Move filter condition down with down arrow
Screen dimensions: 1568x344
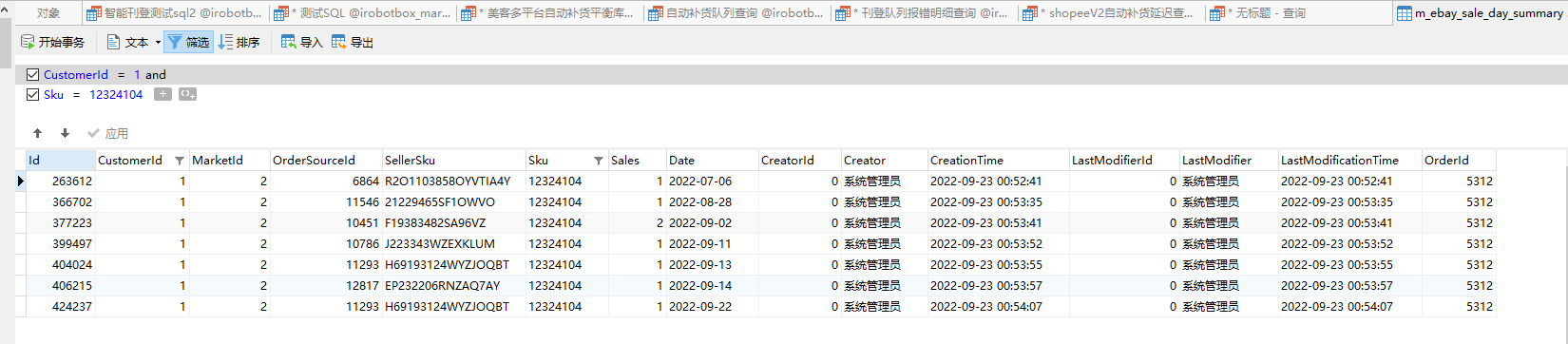coord(65,133)
